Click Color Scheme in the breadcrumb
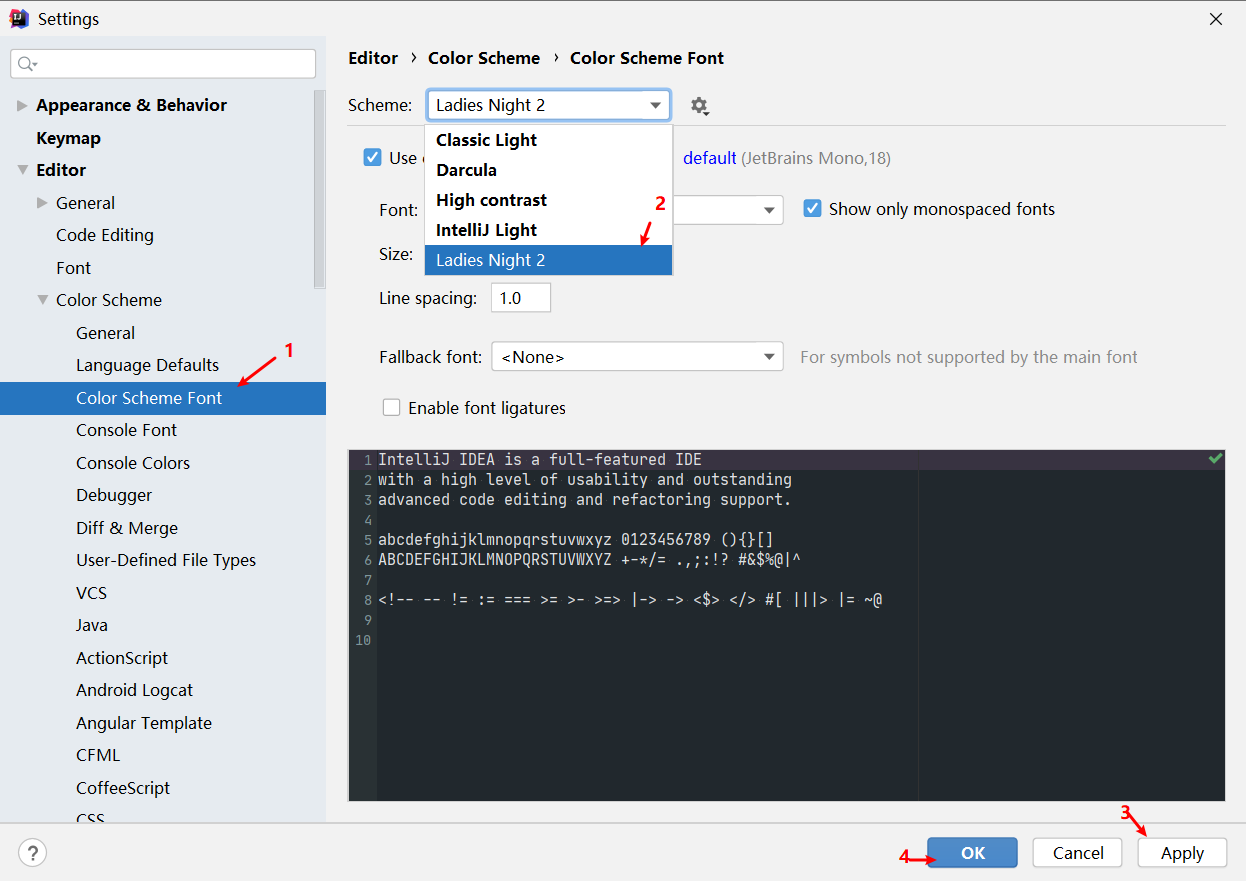This screenshot has height=881, width=1246. (x=484, y=58)
